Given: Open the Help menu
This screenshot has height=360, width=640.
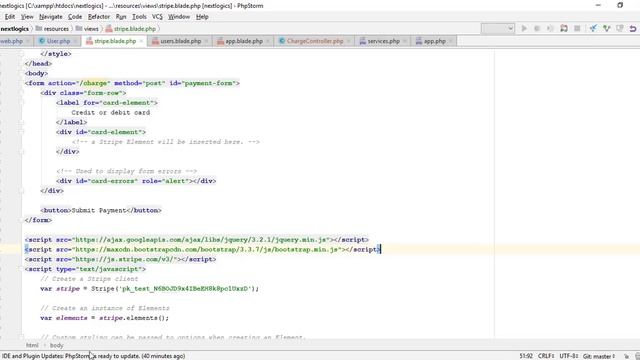Looking at the screenshot, I should point(202,17).
